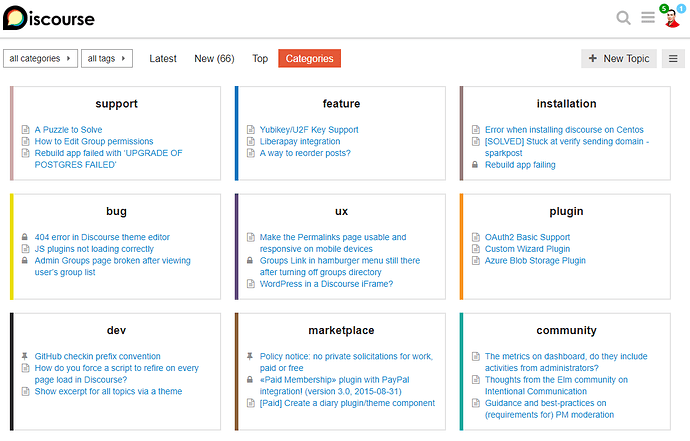Screen dimensions: 690x441
Task: Click the blue notification count badge
Action: click(x=682, y=8)
